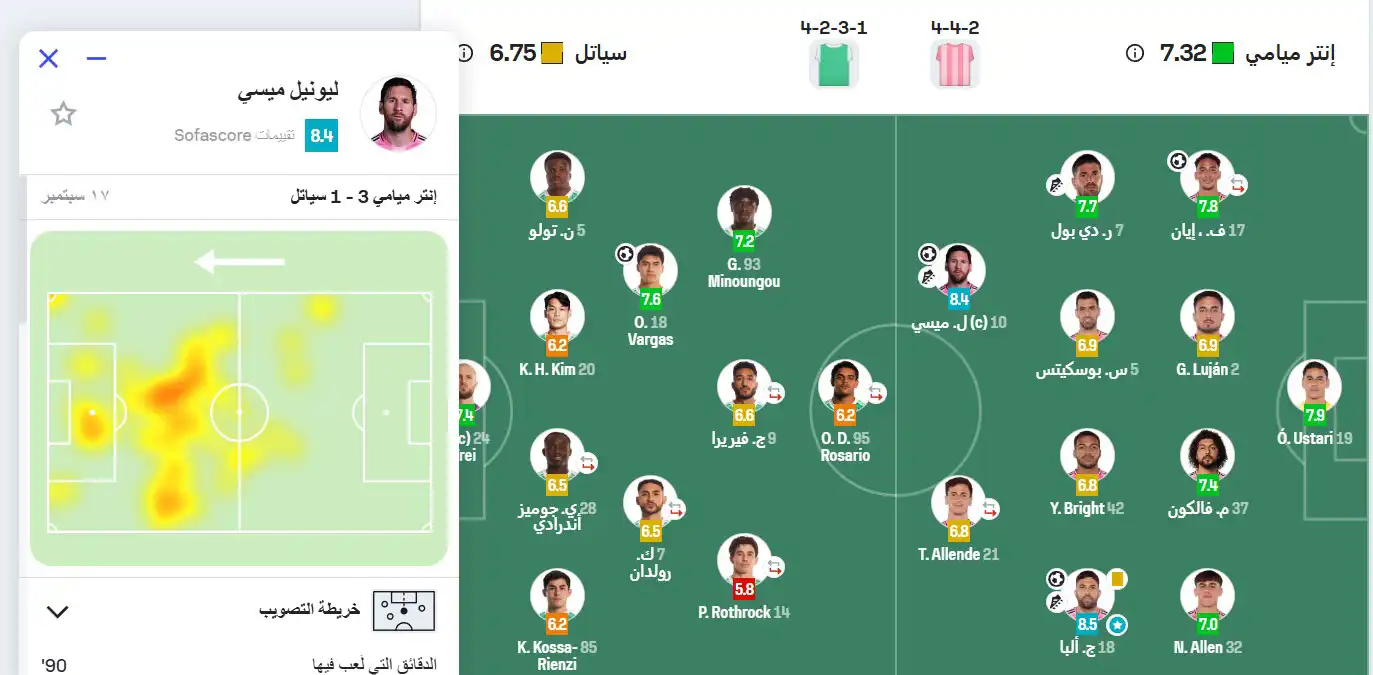Click info icon beside Inter Miami 7.32 rating
Image resolution: width=1373 pixels, height=675 pixels.
point(1134,54)
